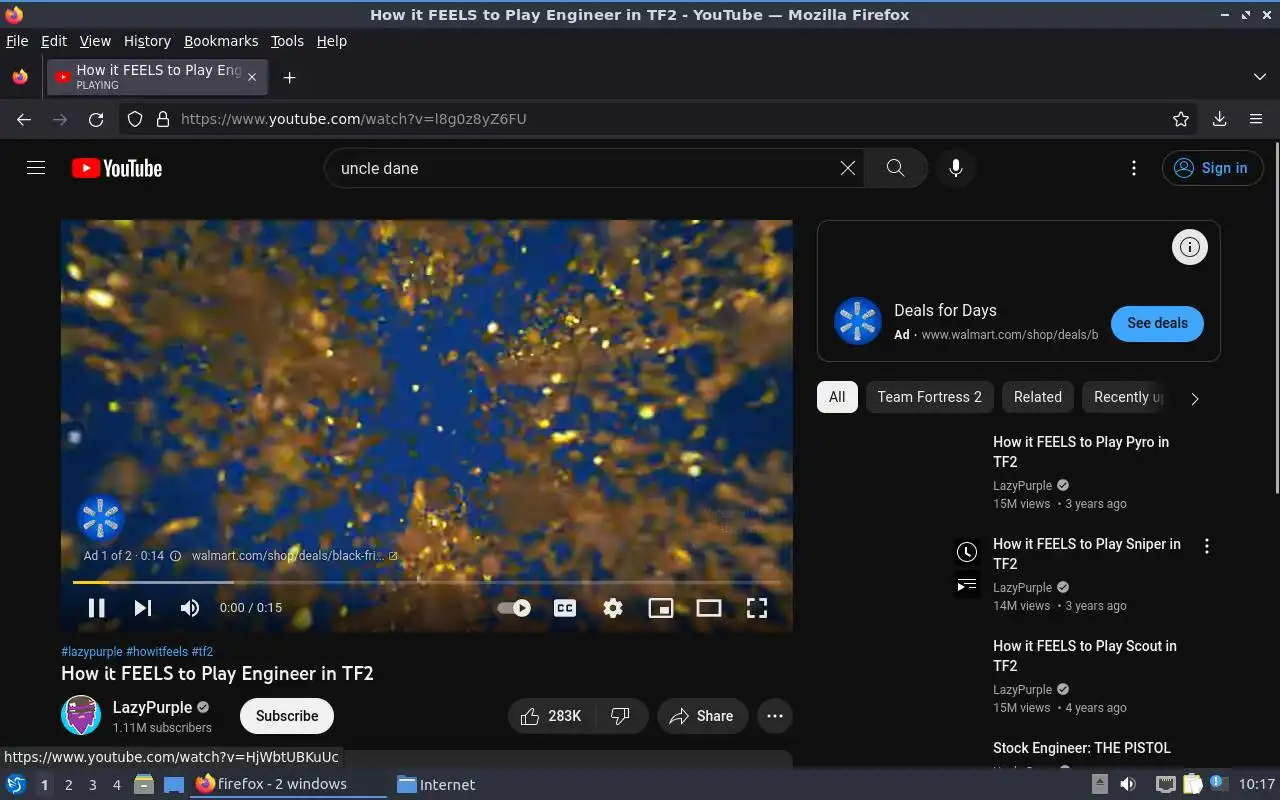Click the magnifier search button
Image resolution: width=1280 pixels, height=800 pixels.
(895, 168)
